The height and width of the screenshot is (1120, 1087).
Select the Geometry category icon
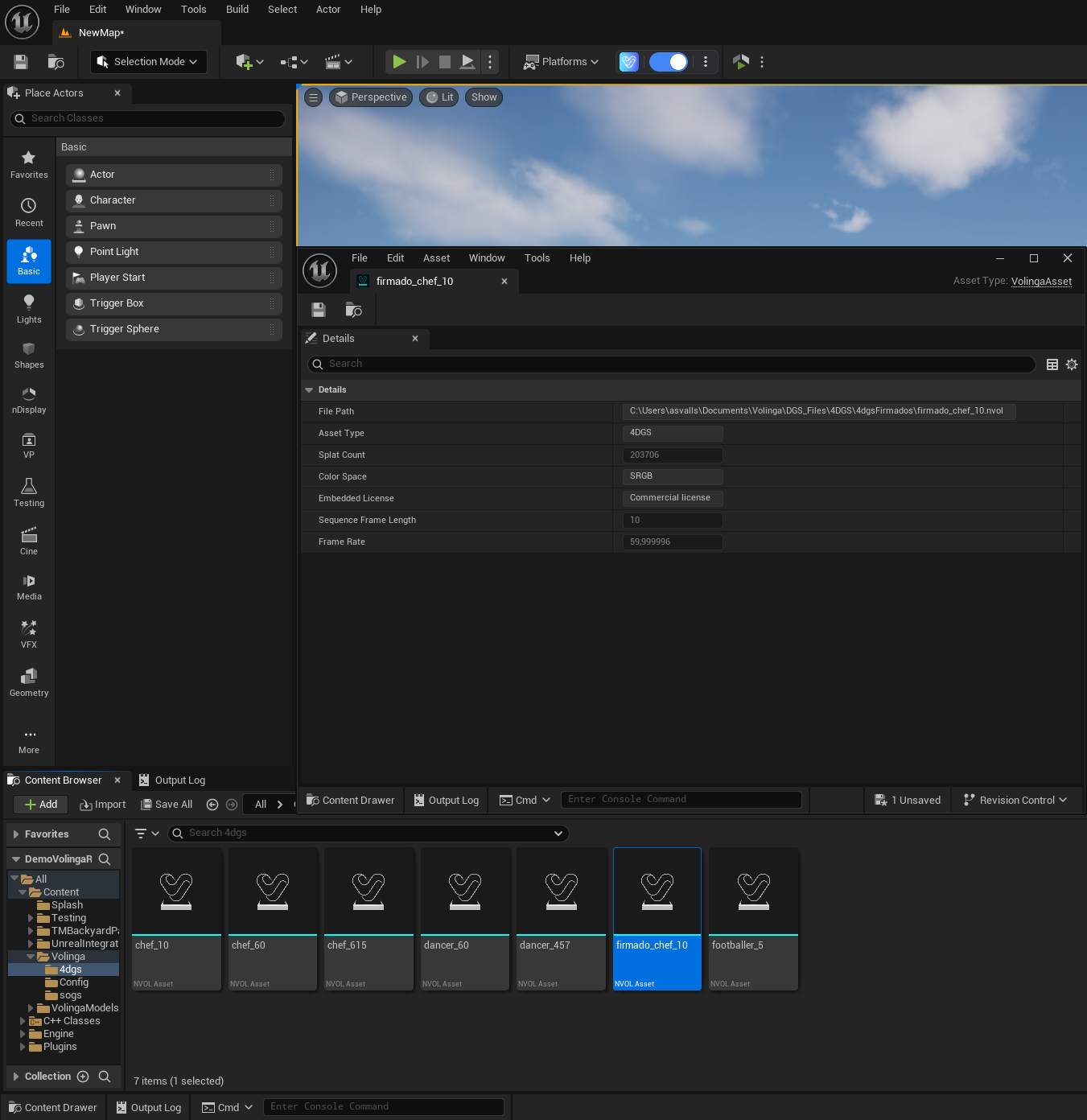coord(29,682)
